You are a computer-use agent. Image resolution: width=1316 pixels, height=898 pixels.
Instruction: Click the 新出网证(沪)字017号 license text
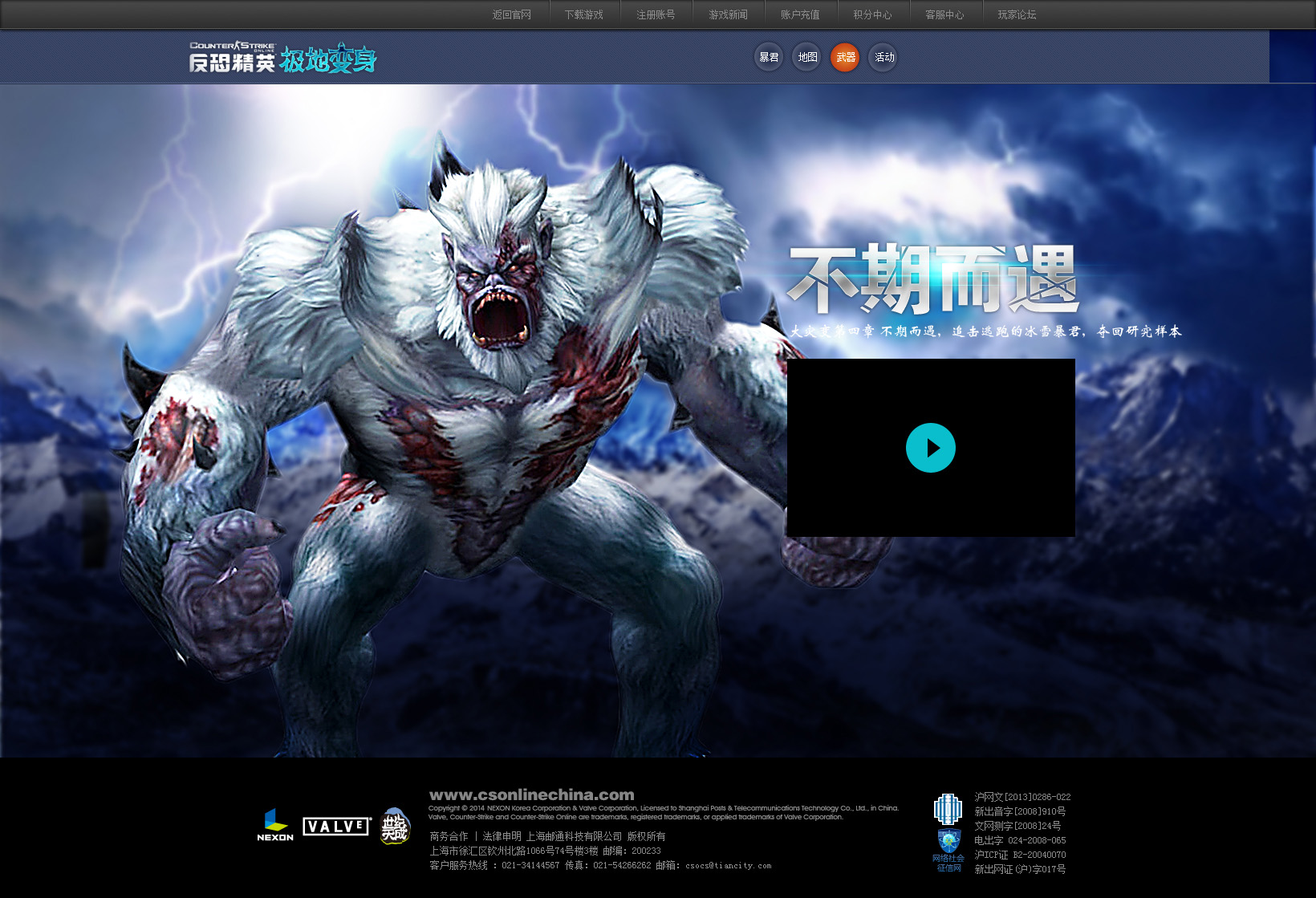point(1020,869)
